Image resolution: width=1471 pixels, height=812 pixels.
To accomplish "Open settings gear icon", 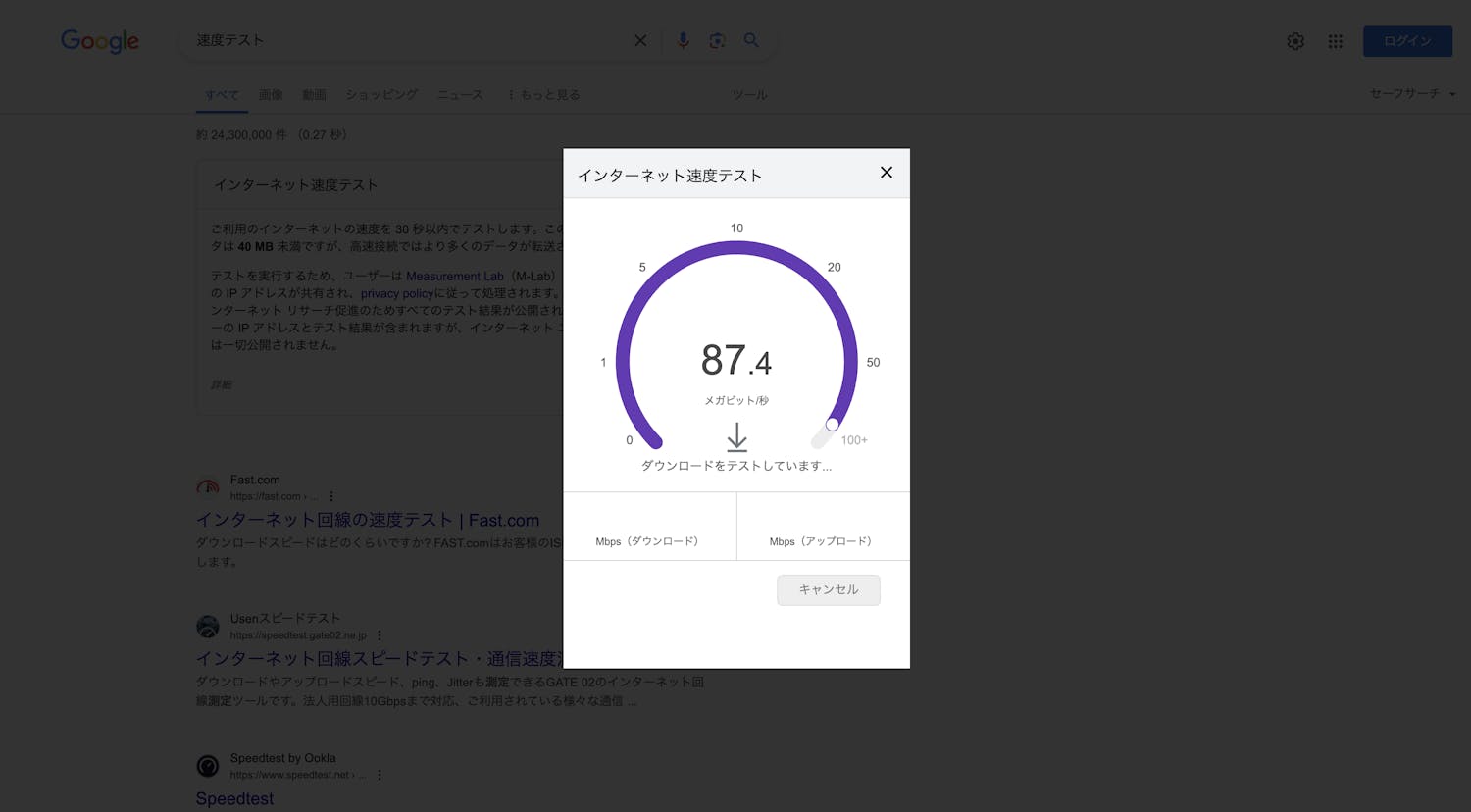I will 1295,41.
